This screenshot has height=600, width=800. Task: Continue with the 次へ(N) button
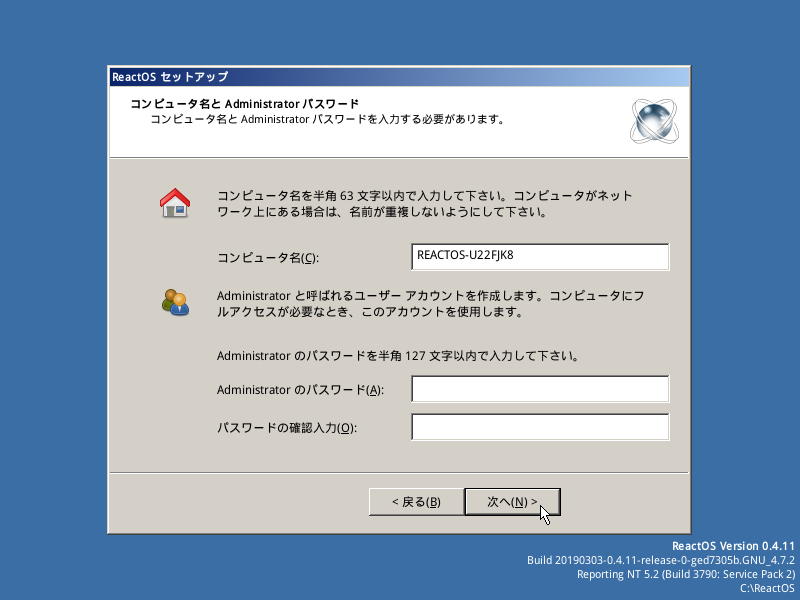(x=512, y=502)
